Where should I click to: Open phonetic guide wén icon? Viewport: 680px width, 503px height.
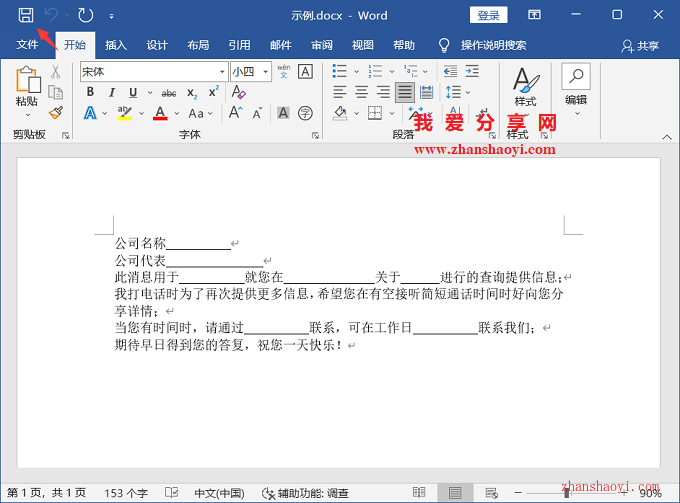(284, 71)
